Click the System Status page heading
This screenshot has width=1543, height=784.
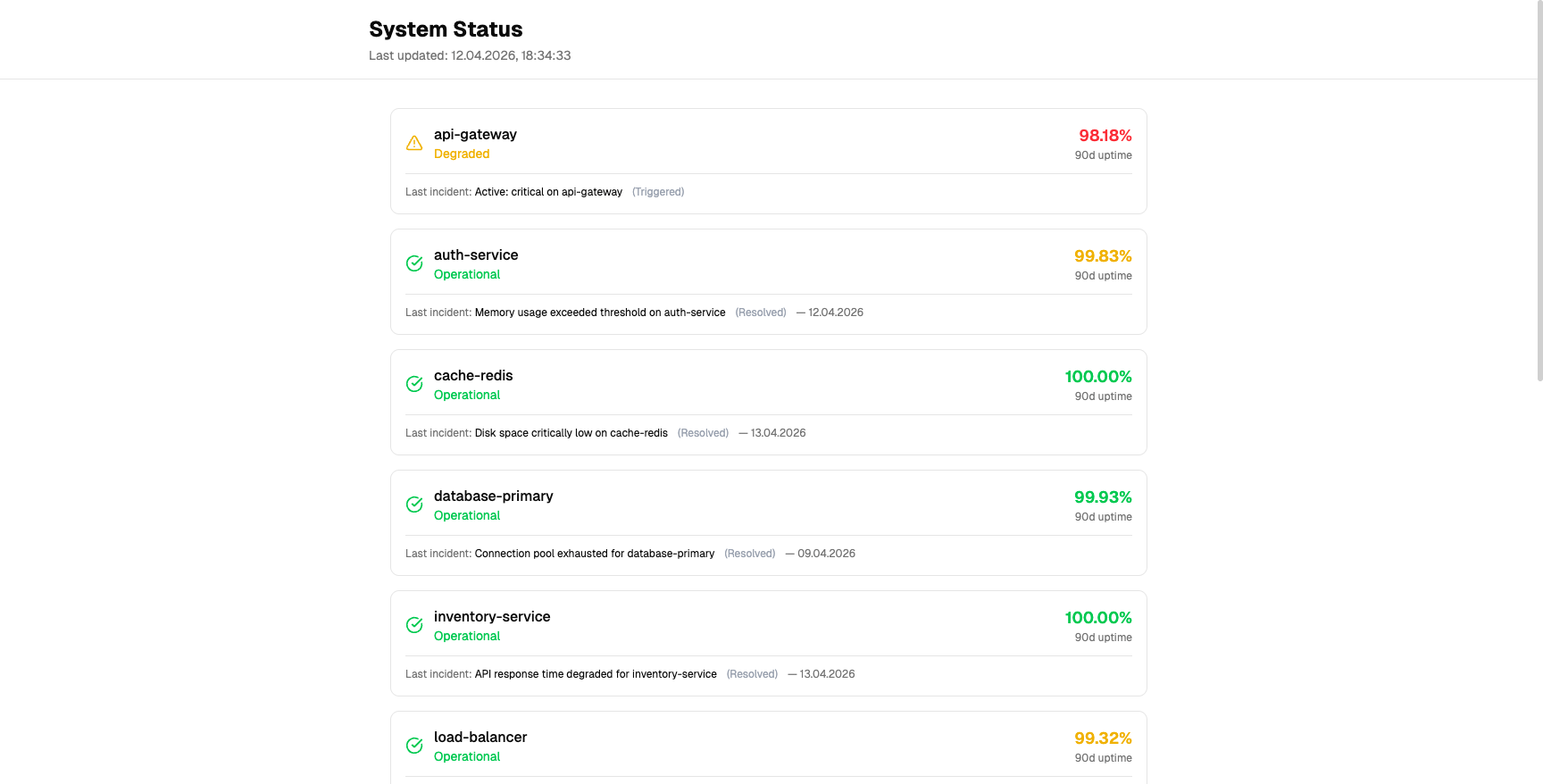[x=446, y=29]
